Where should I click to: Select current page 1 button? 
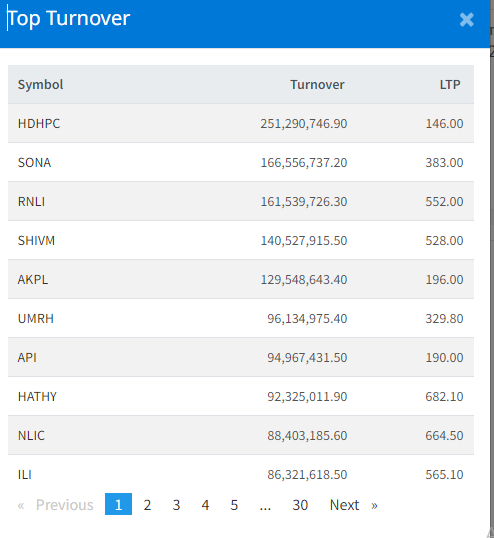coord(118,504)
